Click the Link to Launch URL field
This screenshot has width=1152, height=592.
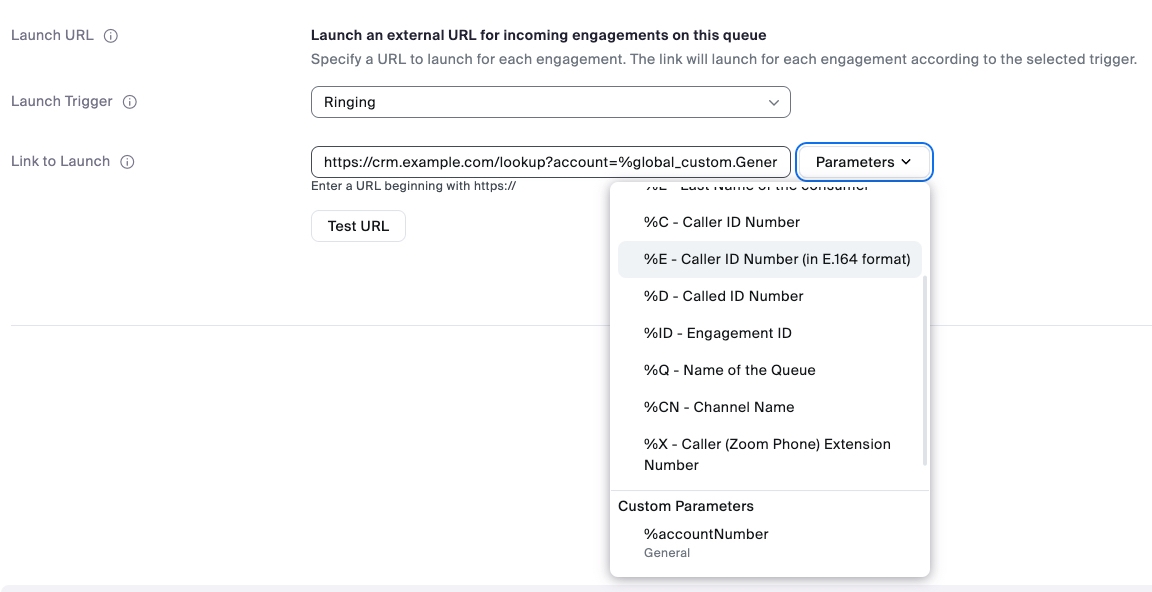point(550,162)
